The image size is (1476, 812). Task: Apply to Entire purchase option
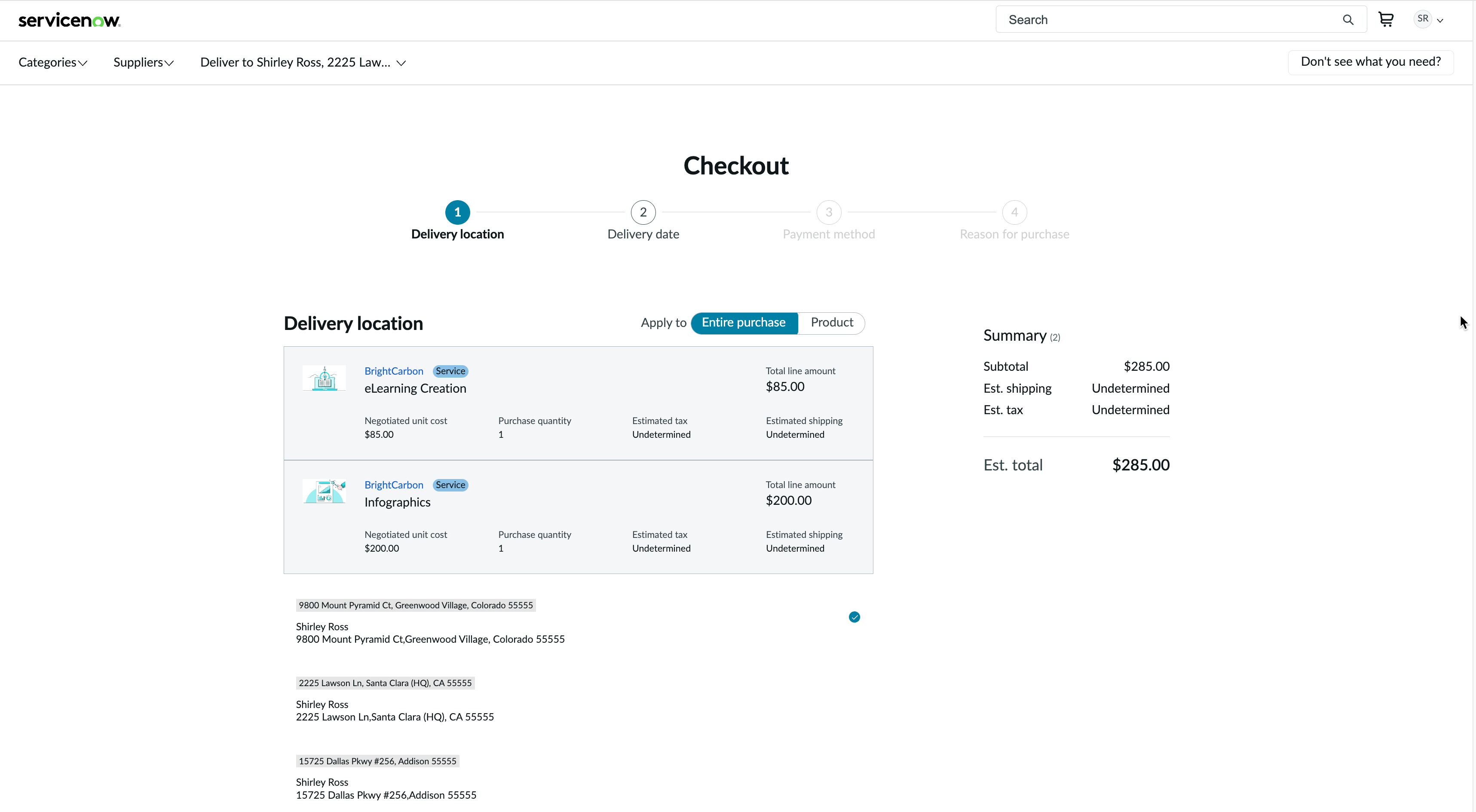[744, 323]
